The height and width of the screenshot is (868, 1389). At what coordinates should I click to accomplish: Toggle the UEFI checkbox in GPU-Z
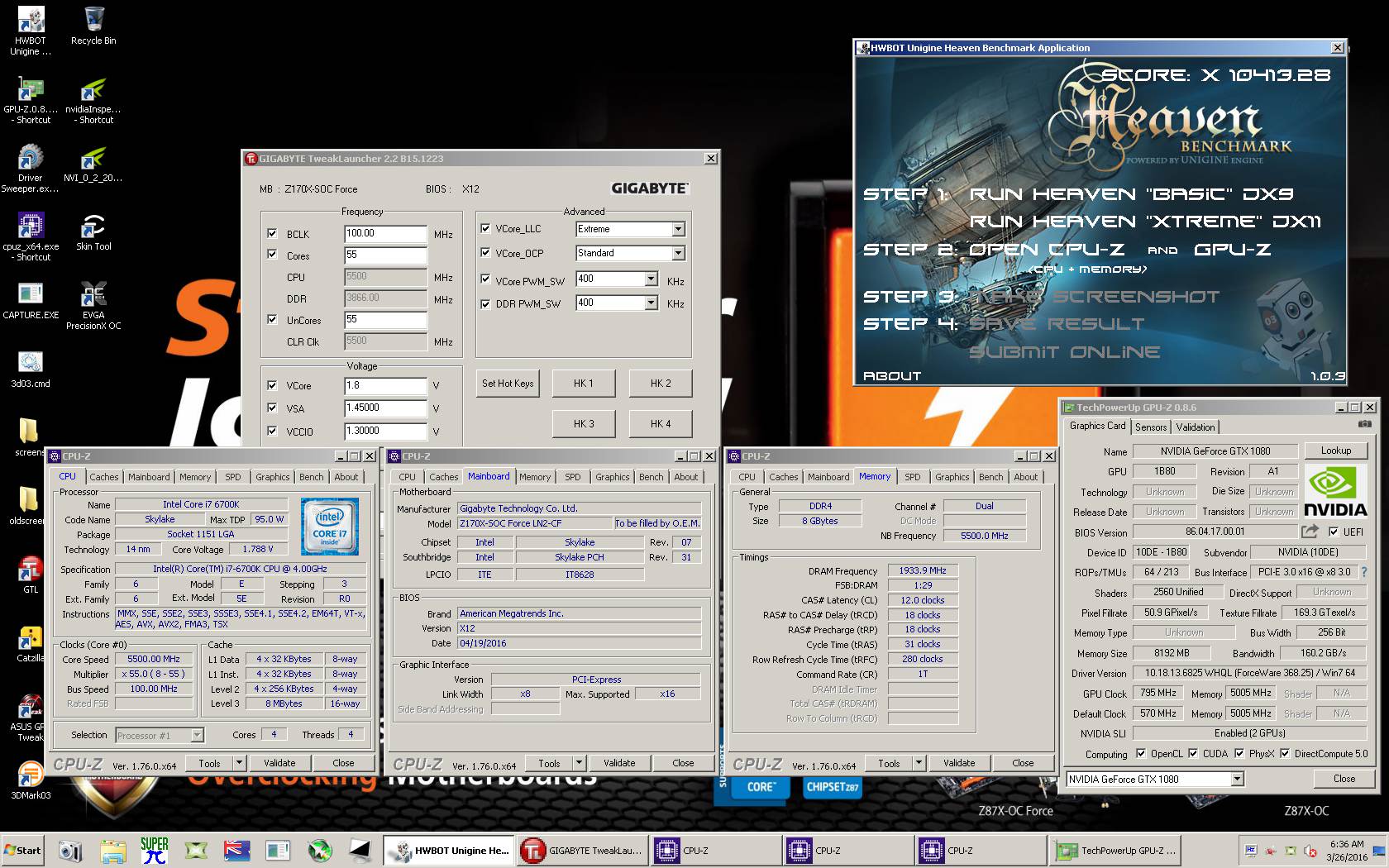click(x=1333, y=532)
